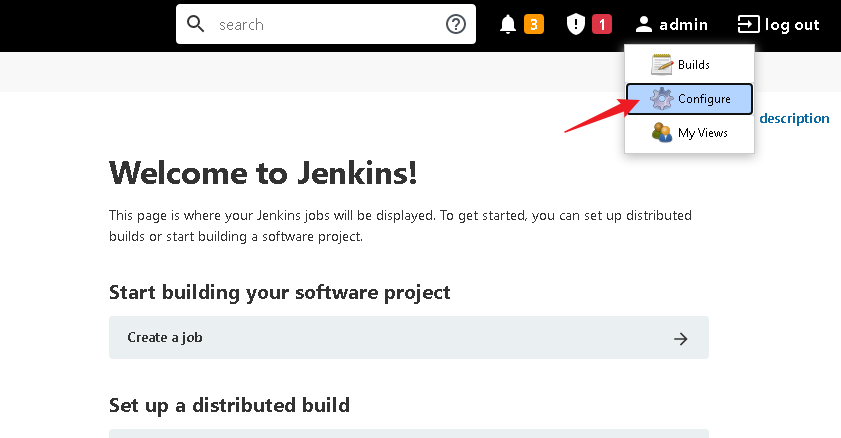This screenshot has height=438, width=841.
Task: Click the Create a job button
Action: coord(409,338)
